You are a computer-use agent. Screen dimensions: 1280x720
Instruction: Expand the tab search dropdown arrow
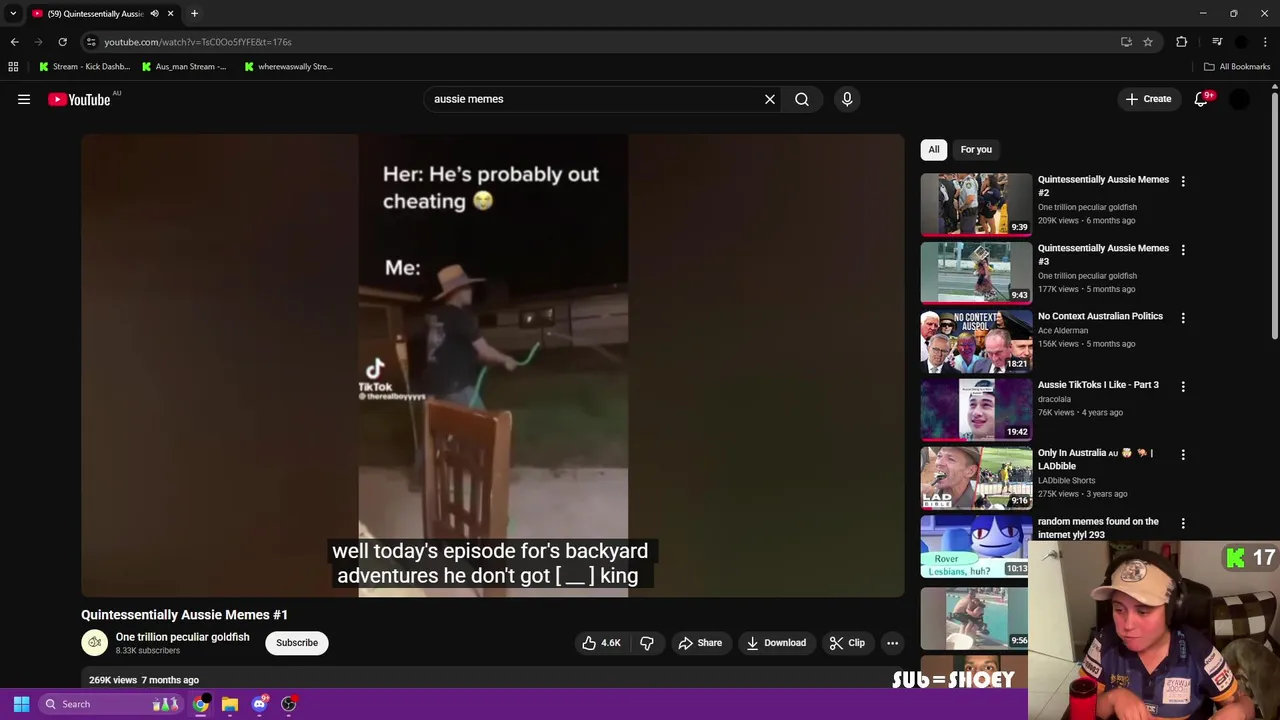[13, 14]
